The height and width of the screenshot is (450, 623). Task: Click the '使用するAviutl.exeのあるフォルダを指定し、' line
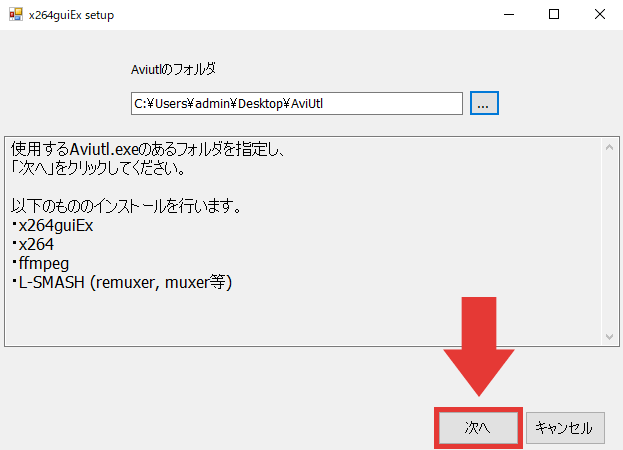pyautogui.click(x=147, y=150)
